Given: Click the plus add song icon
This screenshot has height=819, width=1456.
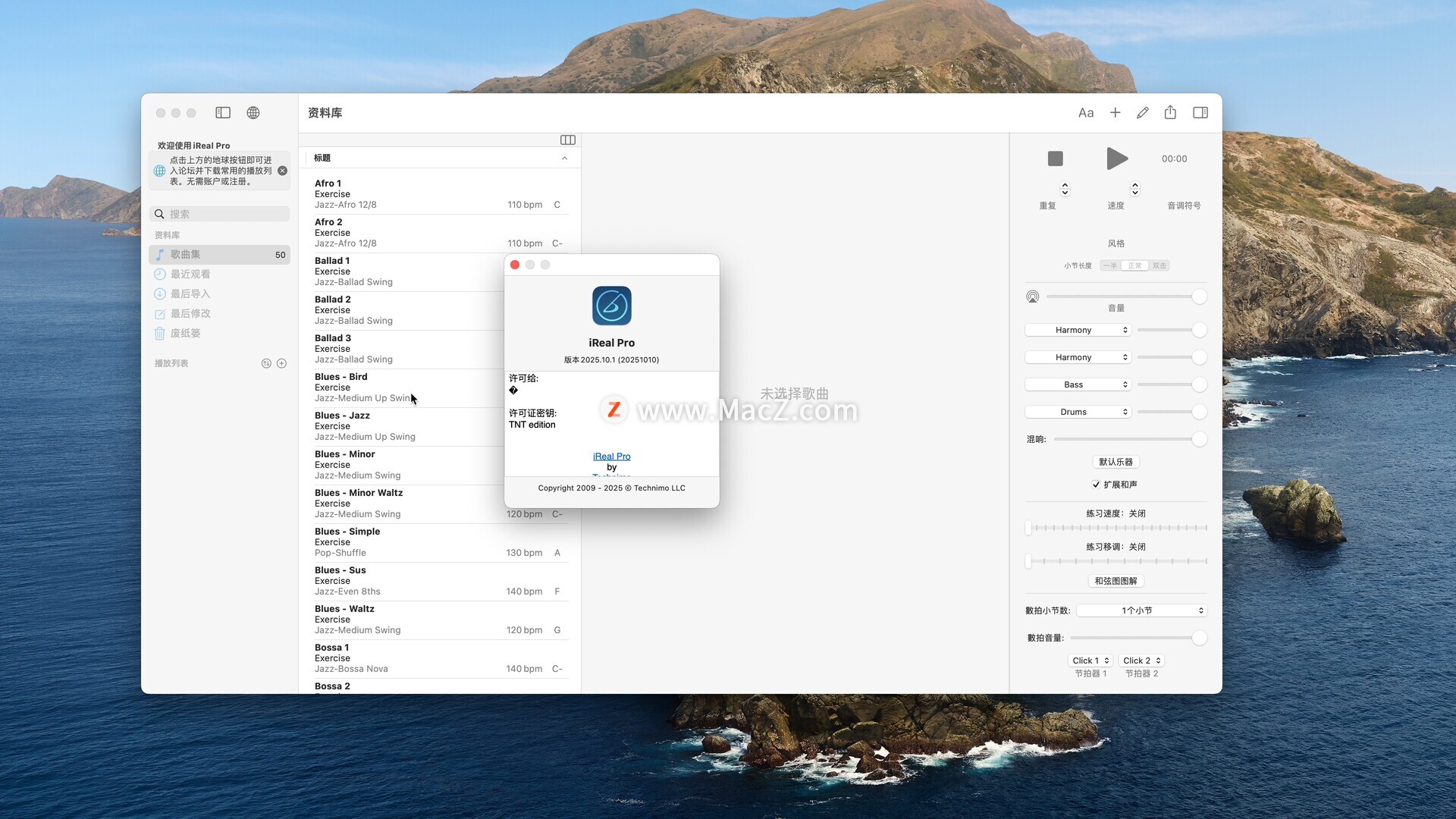Looking at the screenshot, I should click(1115, 113).
